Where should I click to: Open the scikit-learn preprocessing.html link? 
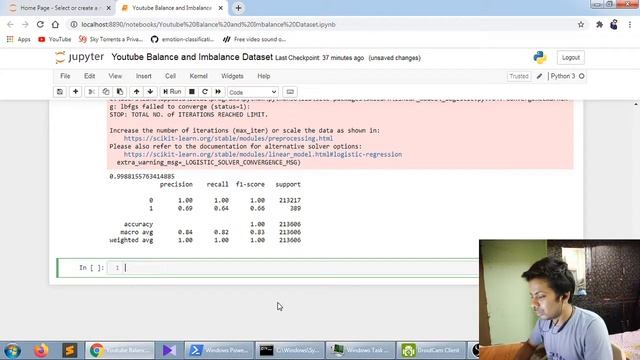tap(228, 138)
